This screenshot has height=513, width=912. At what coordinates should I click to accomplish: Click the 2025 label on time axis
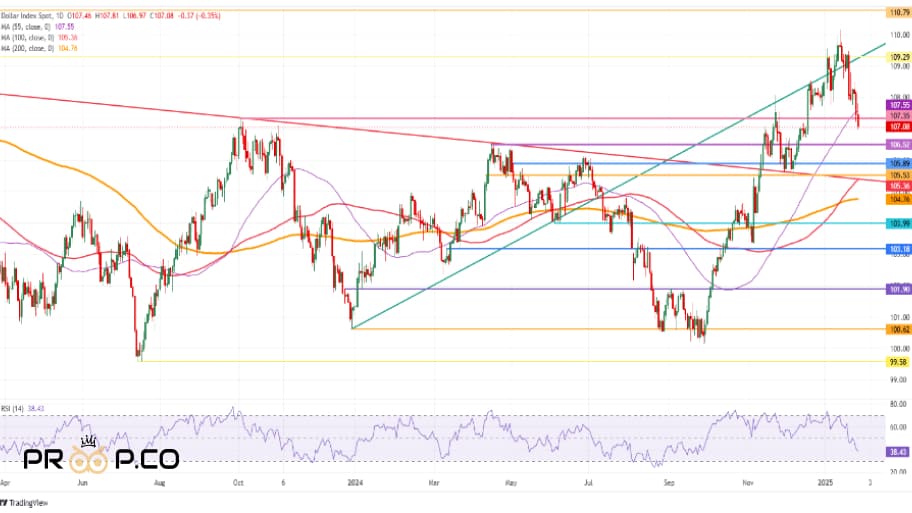[x=826, y=483]
